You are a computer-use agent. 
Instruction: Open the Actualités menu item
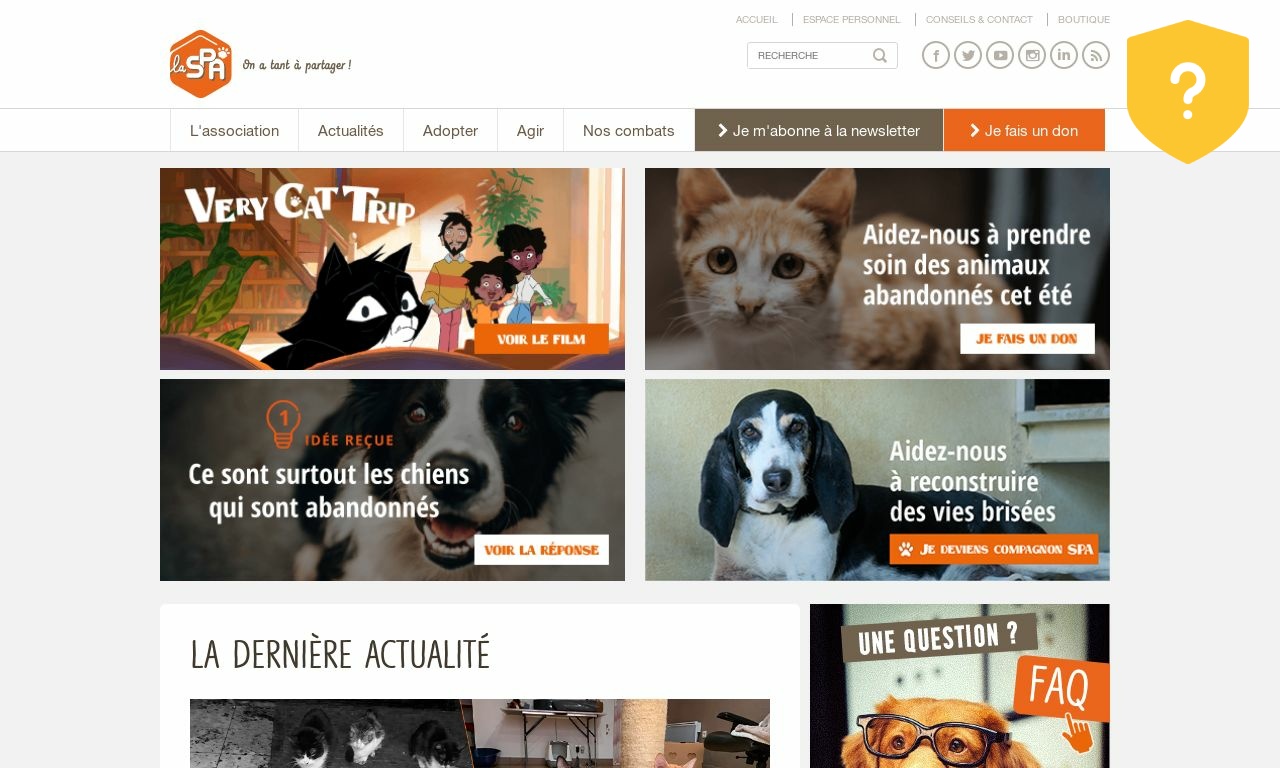point(351,130)
